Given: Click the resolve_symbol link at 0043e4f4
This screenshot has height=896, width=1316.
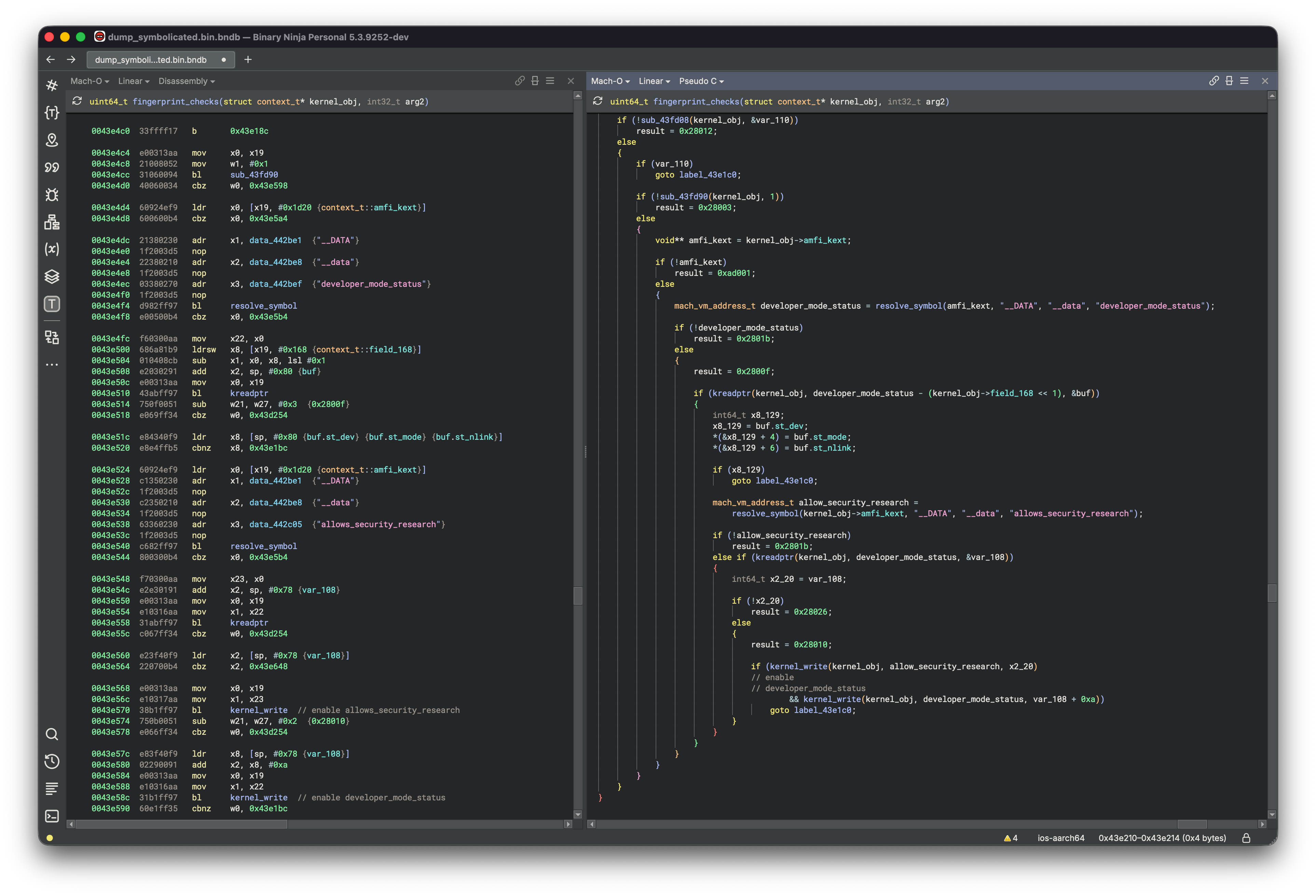Looking at the screenshot, I should tap(263, 306).
